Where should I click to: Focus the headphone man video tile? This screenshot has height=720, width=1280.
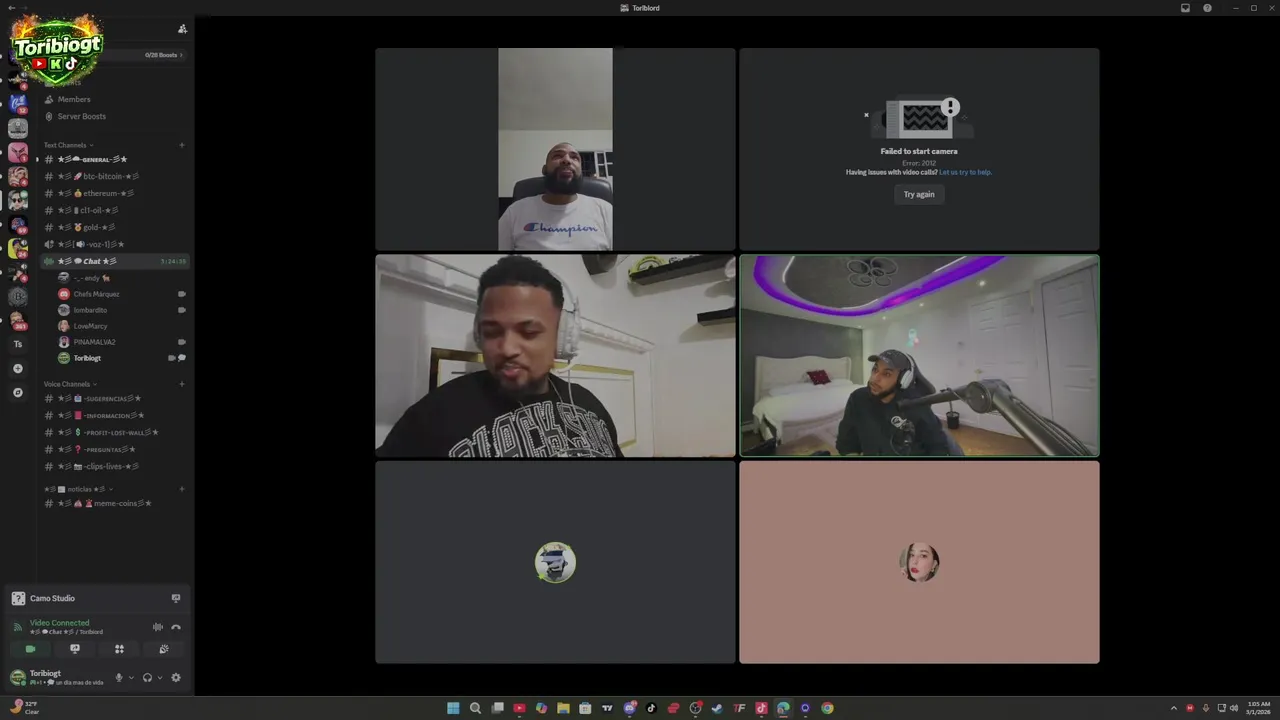click(555, 356)
